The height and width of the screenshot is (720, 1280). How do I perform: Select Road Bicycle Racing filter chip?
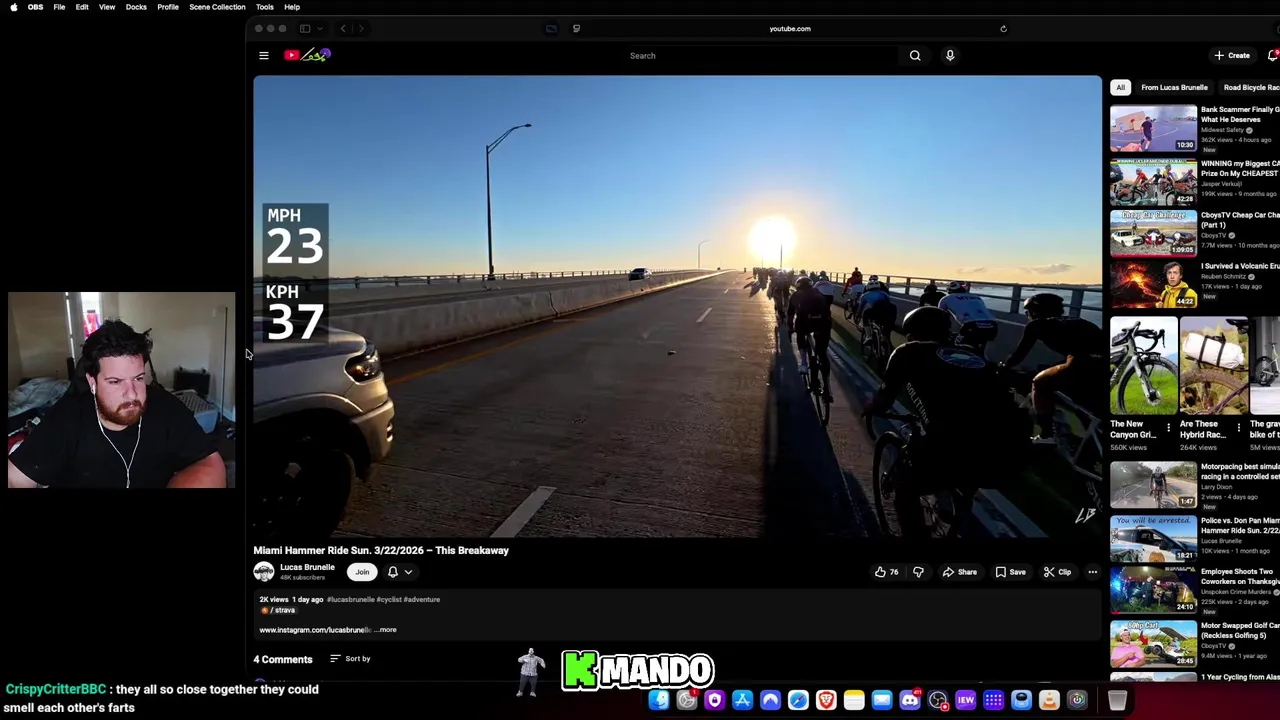click(1250, 88)
